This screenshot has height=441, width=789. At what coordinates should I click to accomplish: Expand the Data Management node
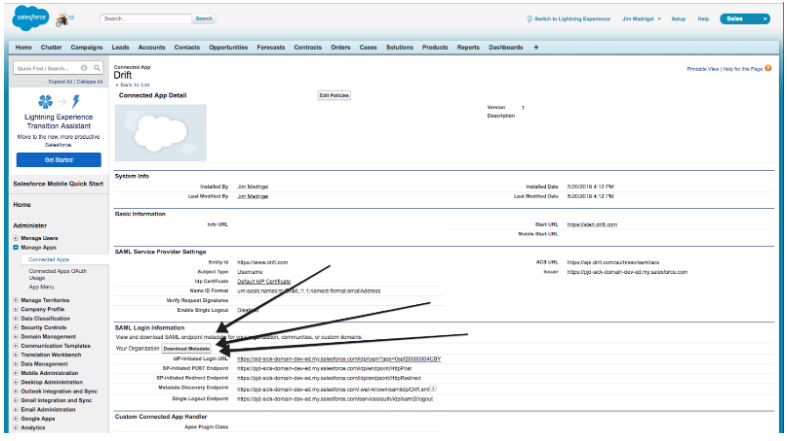16,364
